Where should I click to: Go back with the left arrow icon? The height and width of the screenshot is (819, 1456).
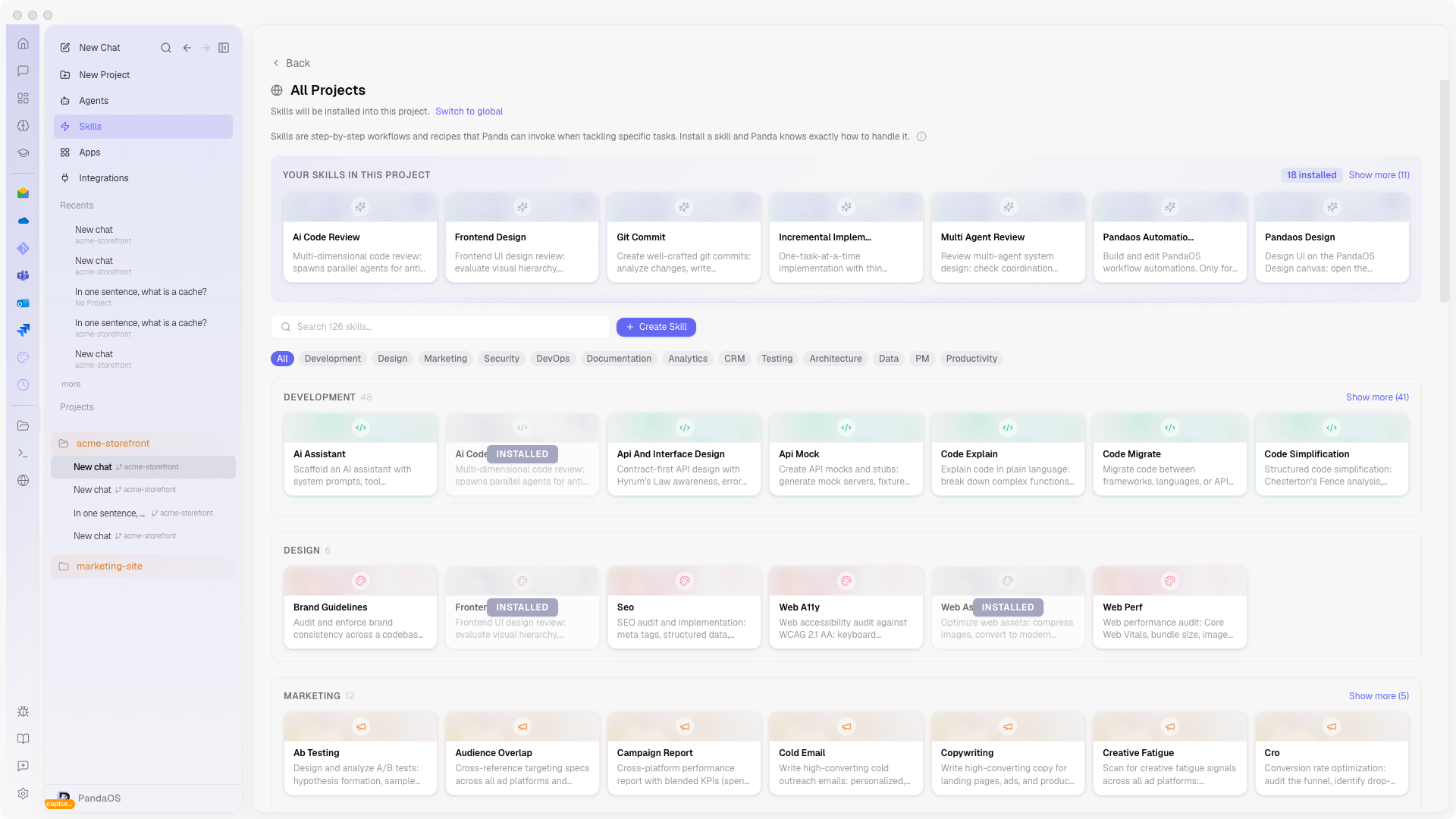click(x=187, y=48)
